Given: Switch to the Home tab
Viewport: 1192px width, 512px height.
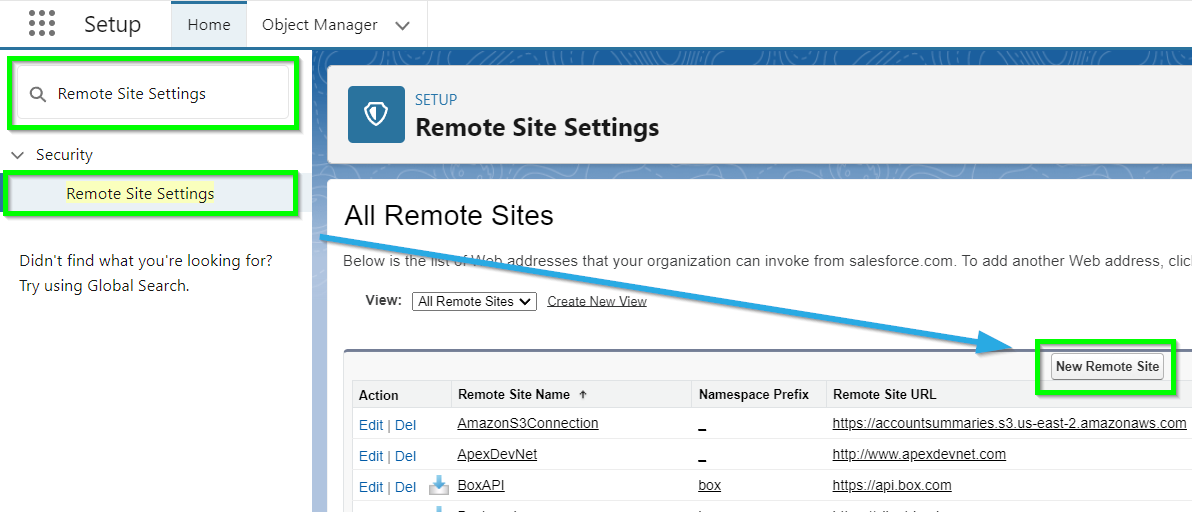Looking at the screenshot, I should coord(209,25).
